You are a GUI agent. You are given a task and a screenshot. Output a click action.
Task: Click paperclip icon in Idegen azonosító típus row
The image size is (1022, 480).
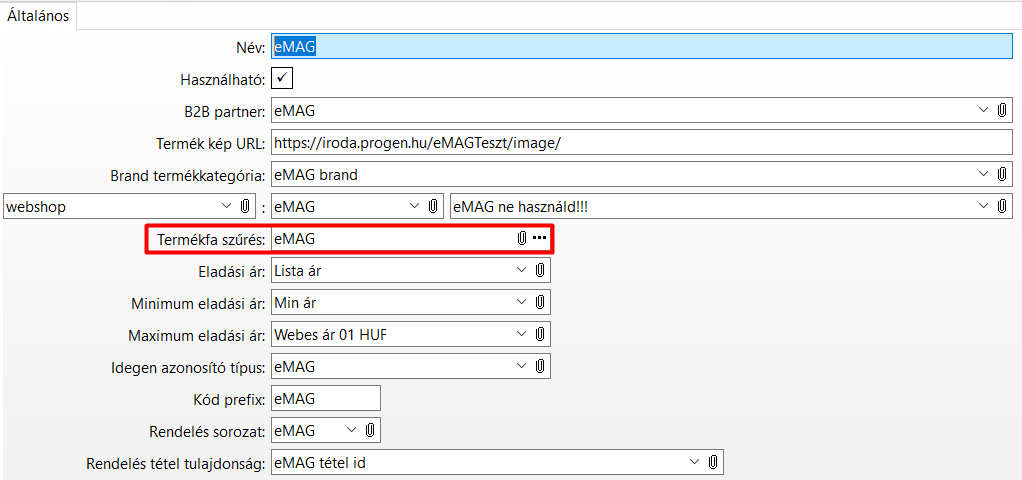540,367
